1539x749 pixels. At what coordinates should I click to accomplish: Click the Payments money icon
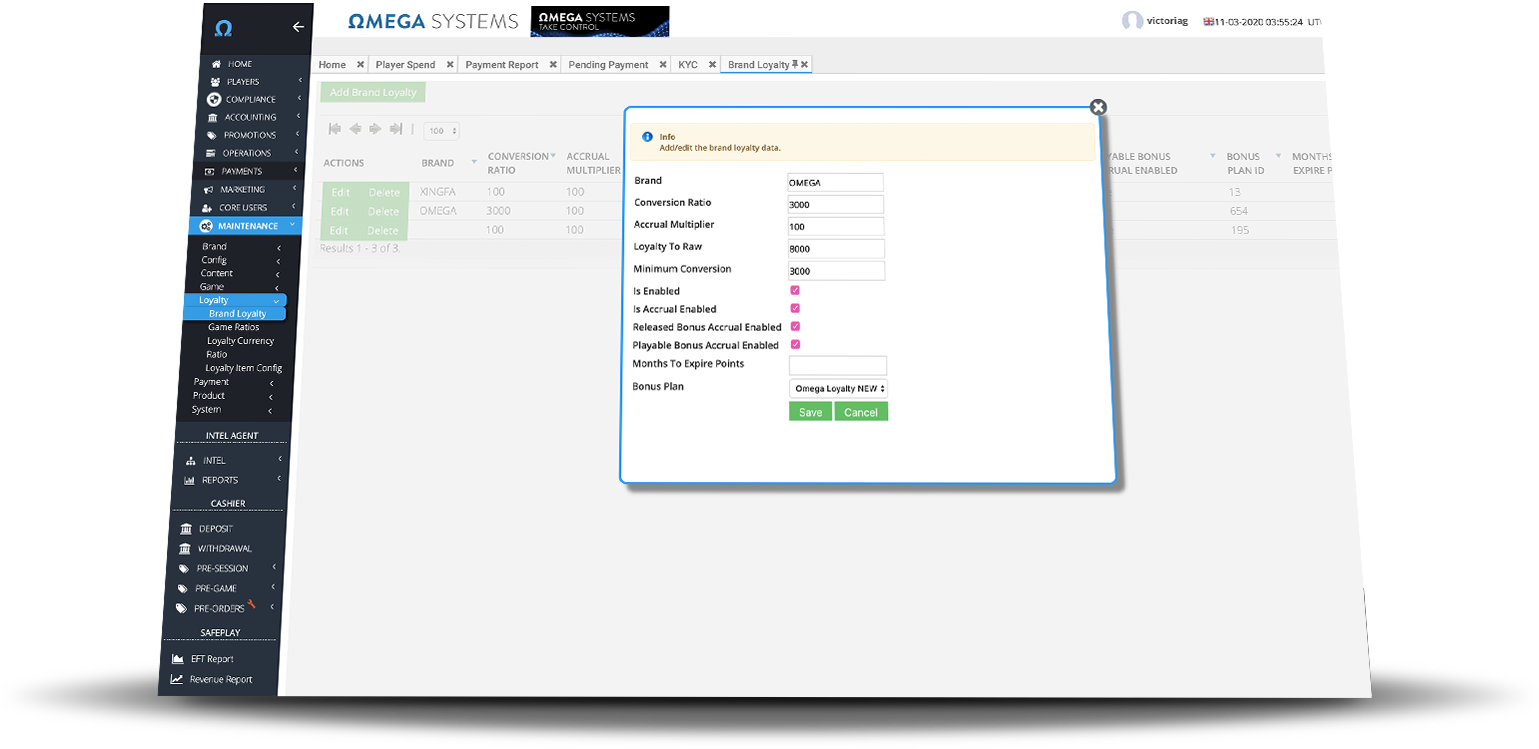pos(210,171)
